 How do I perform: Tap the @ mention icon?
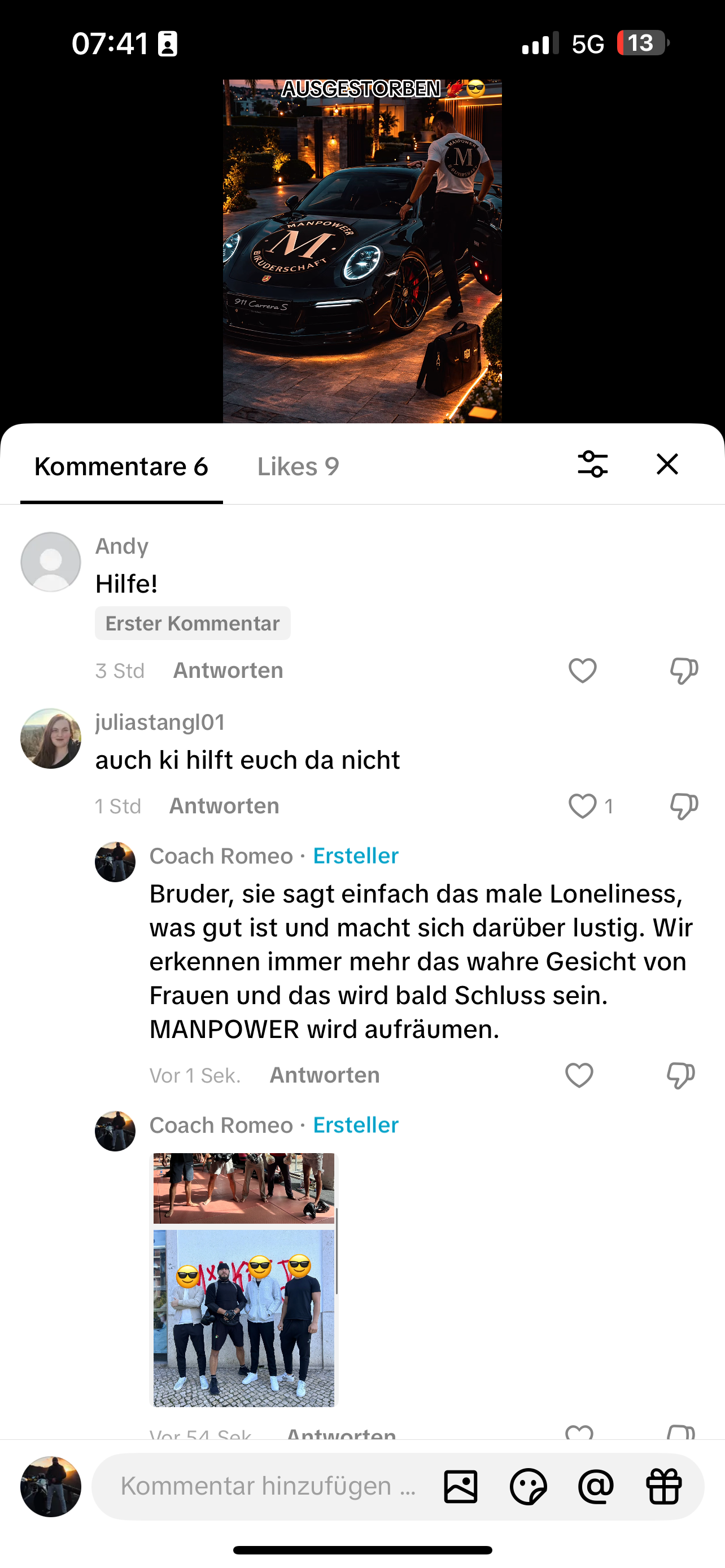coord(595,1486)
